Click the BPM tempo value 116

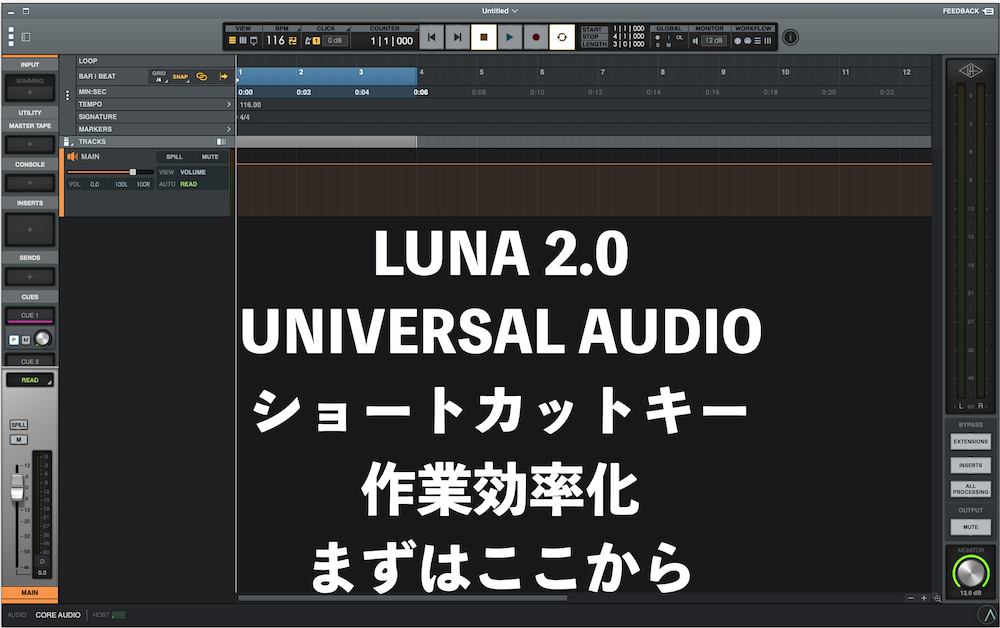(x=274, y=40)
